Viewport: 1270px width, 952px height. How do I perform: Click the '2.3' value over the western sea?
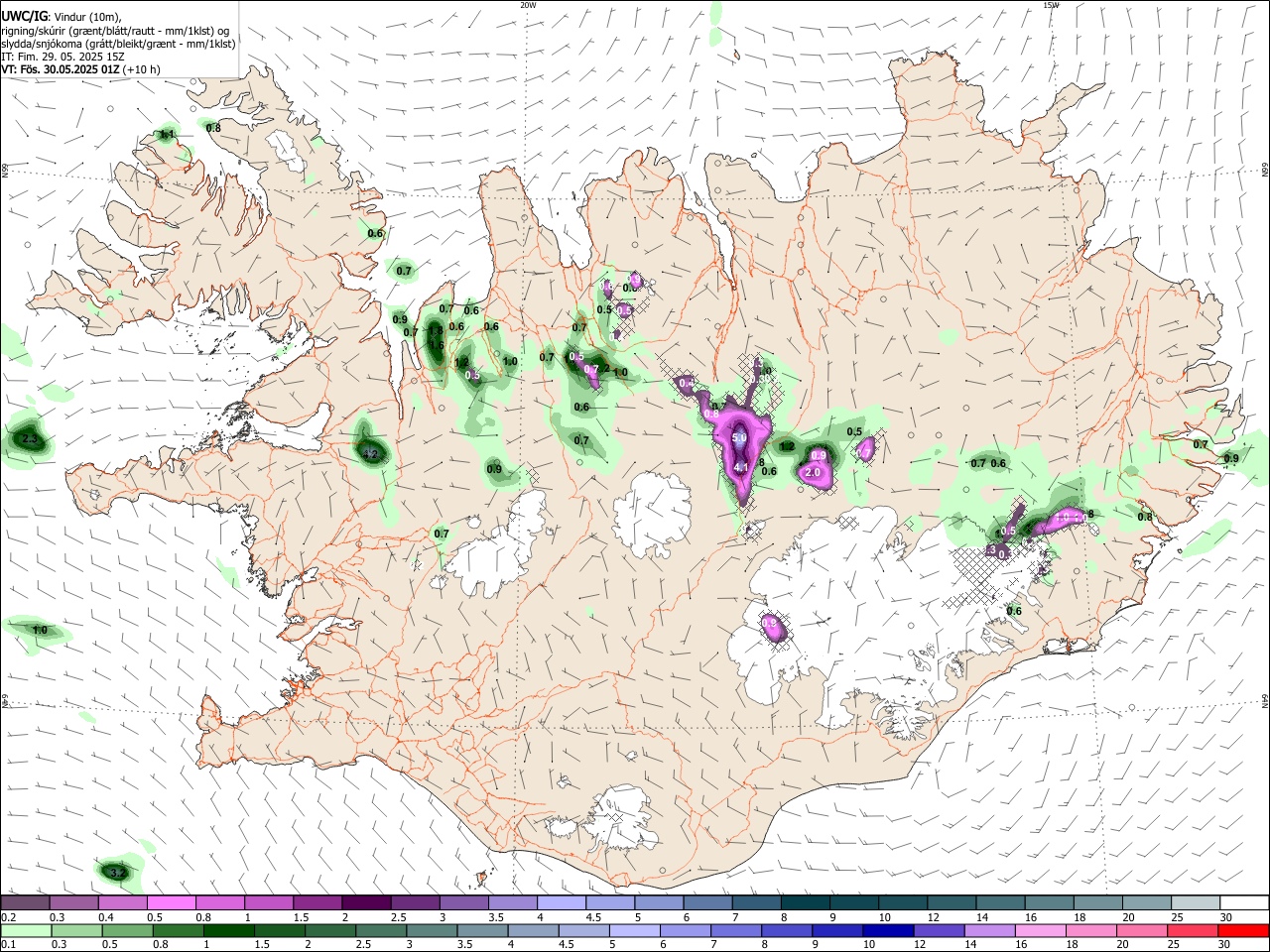click(x=29, y=439)
